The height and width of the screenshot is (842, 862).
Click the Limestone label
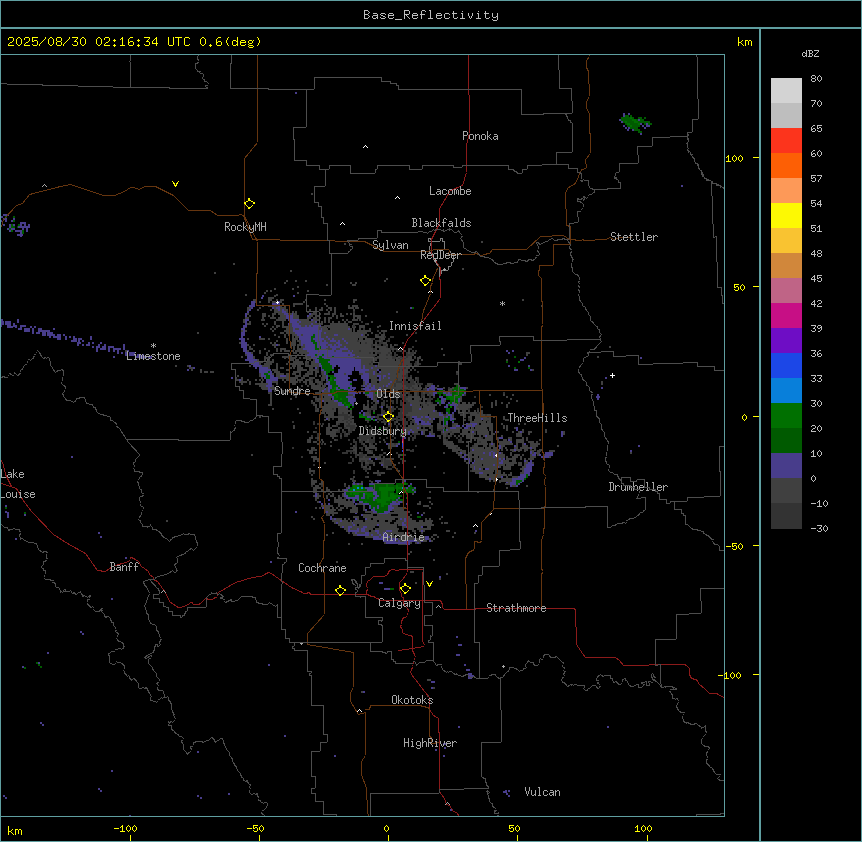[x=153, y=356]
